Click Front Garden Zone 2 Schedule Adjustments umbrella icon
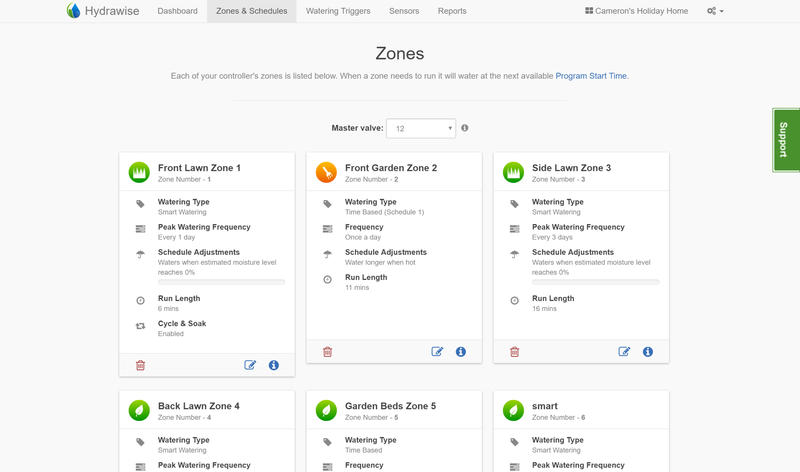Image resolution: width=800 pixels, height=472 pixels. tap(328, 254)
